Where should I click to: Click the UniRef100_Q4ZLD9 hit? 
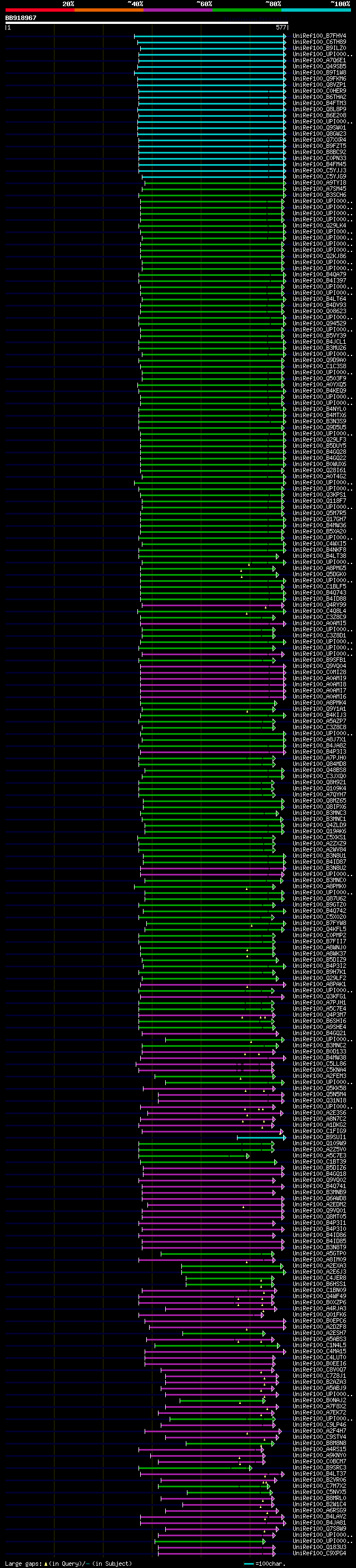coord(319,825)
